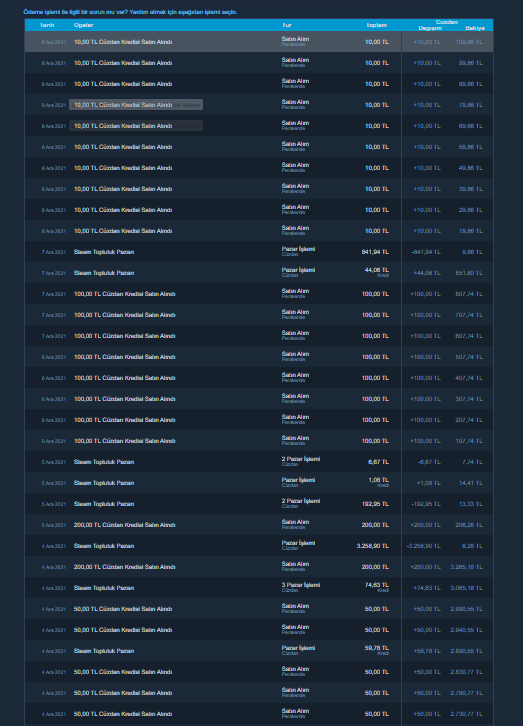The width and height of the screenshot is (523, 726).
Task: Select the 200,00 TL purchase with 206,28 TL balance
Action: (259, 525)
